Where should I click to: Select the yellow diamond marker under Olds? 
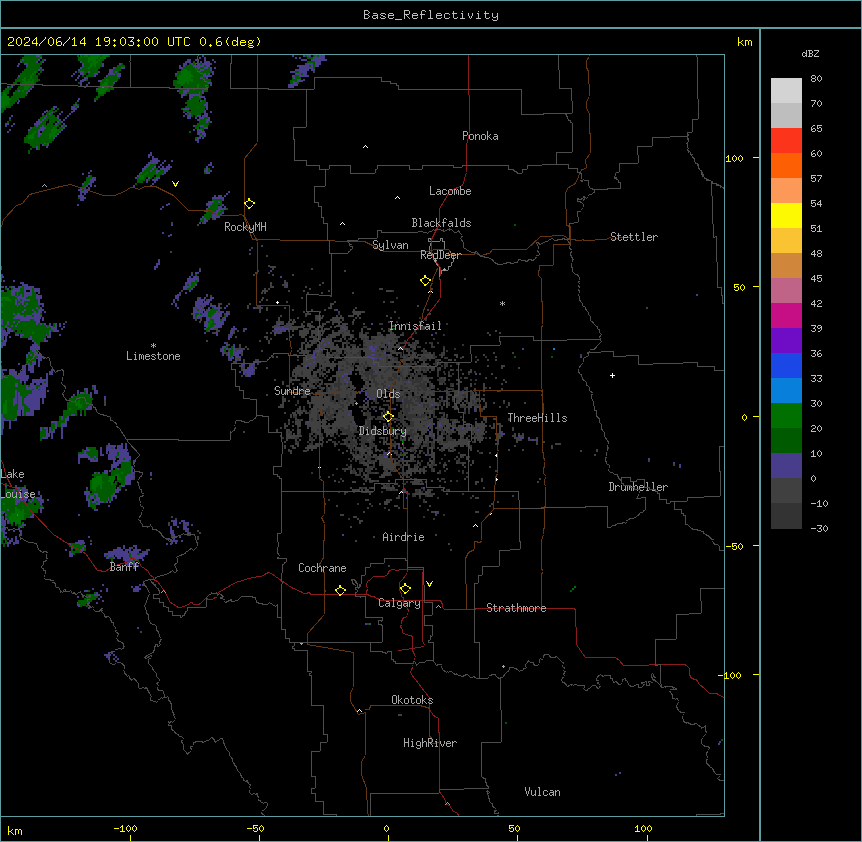388,416
